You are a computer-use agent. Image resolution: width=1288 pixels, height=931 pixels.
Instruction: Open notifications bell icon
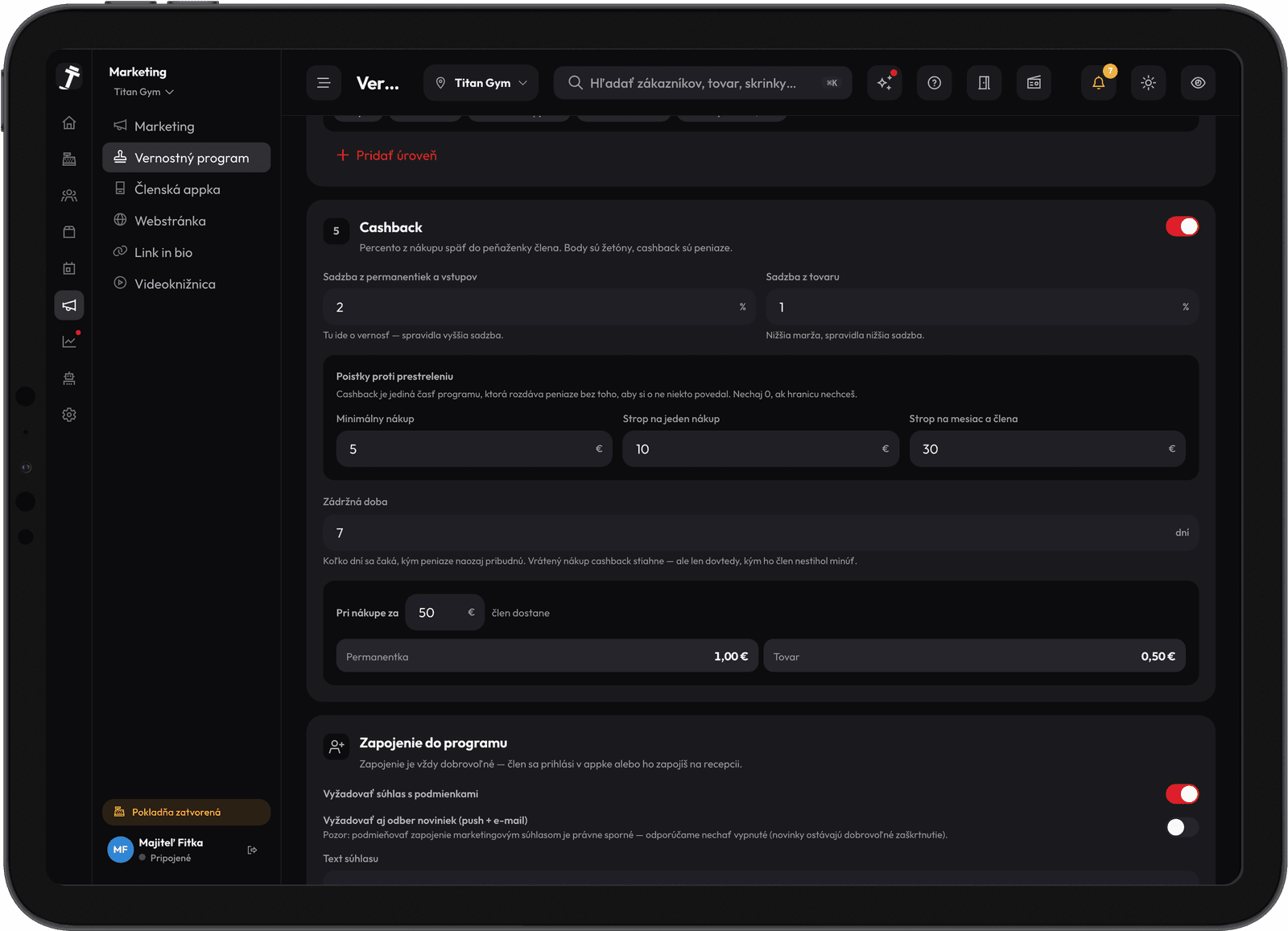(1099, 83)
